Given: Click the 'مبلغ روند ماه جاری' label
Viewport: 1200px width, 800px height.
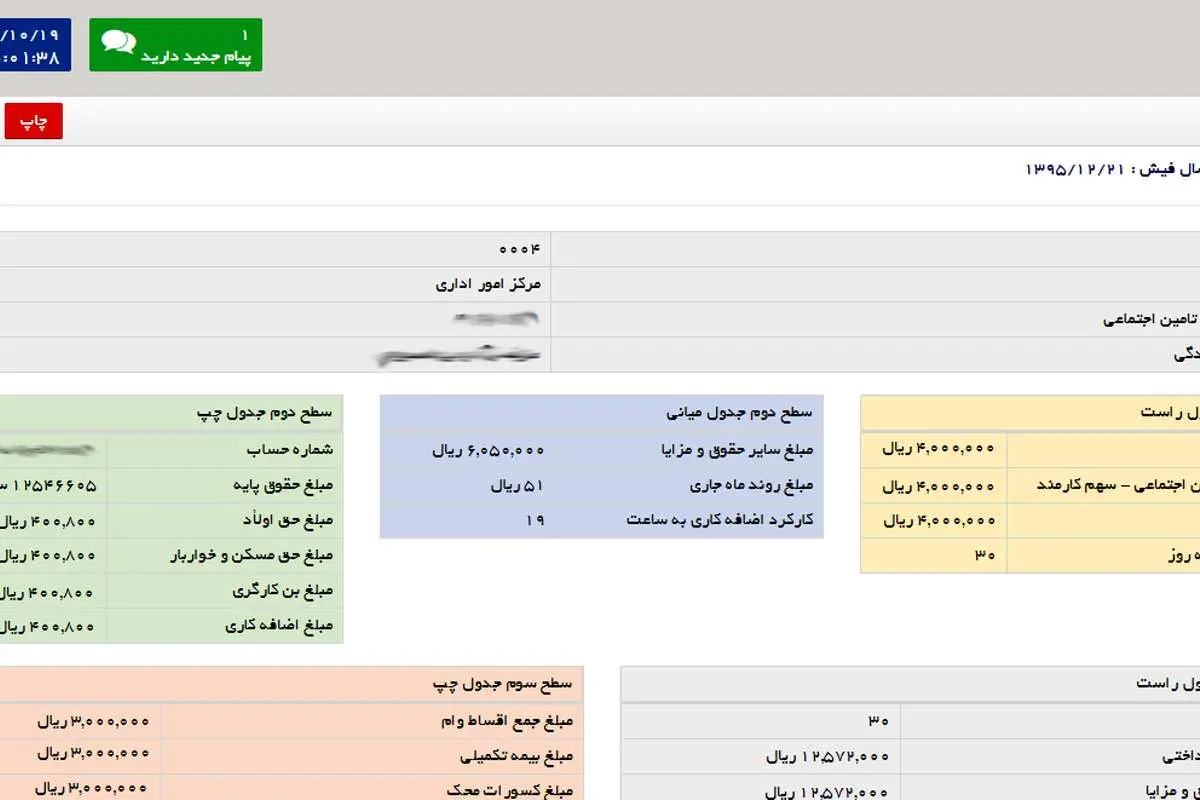Looking at the screenshot, I should tap(752, 486).
